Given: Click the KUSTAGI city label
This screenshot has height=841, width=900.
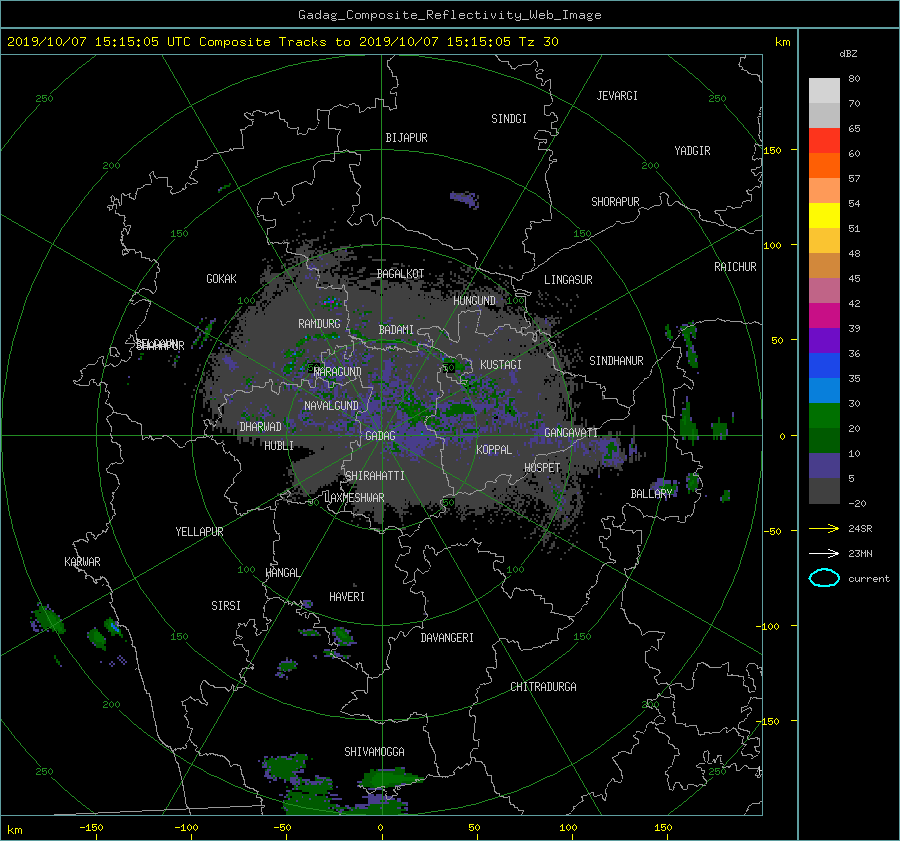Looking at the screenshot, I should coord(501,365).
